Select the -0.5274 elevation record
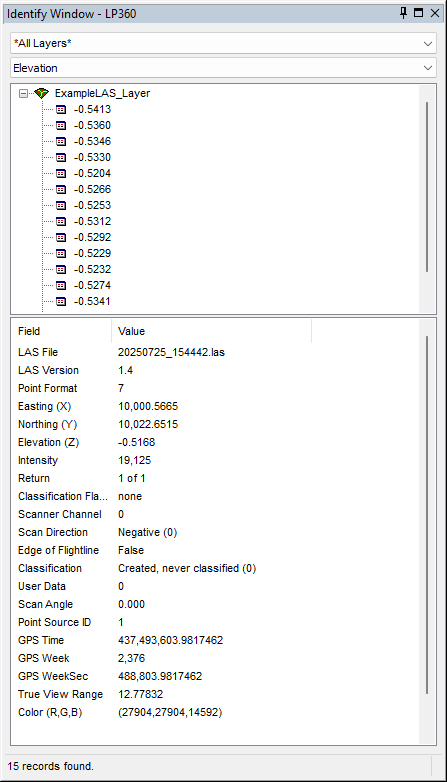 coord(92,285)
